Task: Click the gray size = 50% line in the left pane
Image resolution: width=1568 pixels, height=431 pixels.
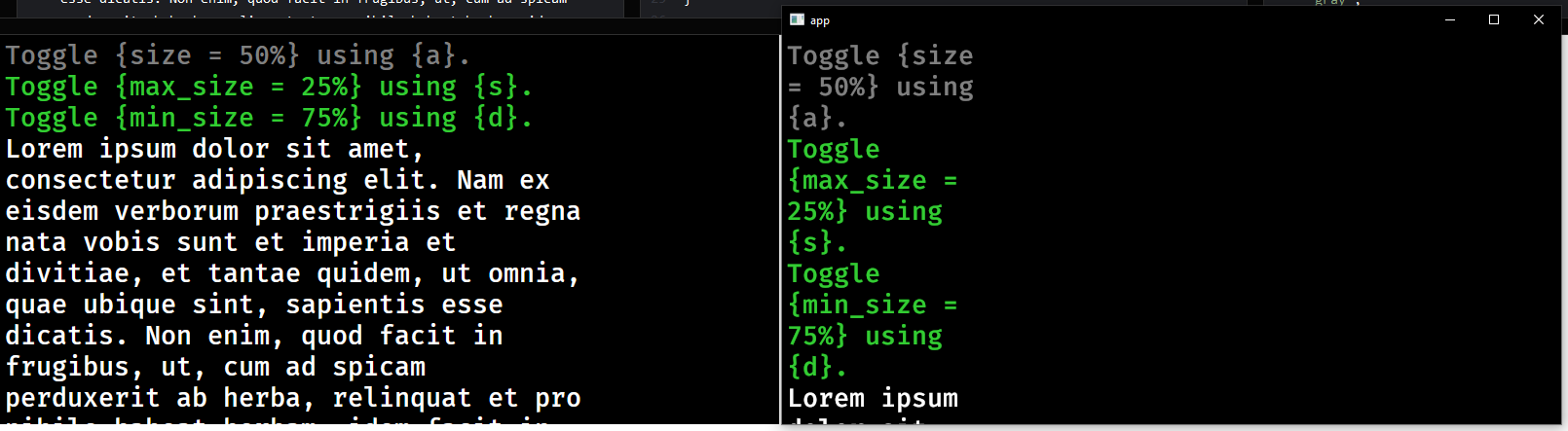Action: click(x=238, y=55)
